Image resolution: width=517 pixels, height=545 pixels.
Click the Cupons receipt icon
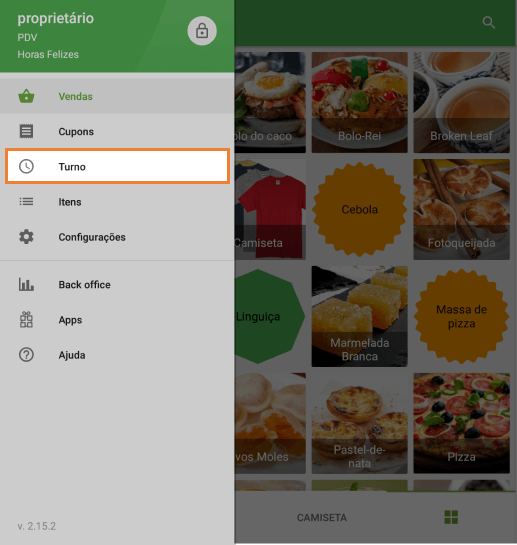pyautogui.click(x=26, y=131)
